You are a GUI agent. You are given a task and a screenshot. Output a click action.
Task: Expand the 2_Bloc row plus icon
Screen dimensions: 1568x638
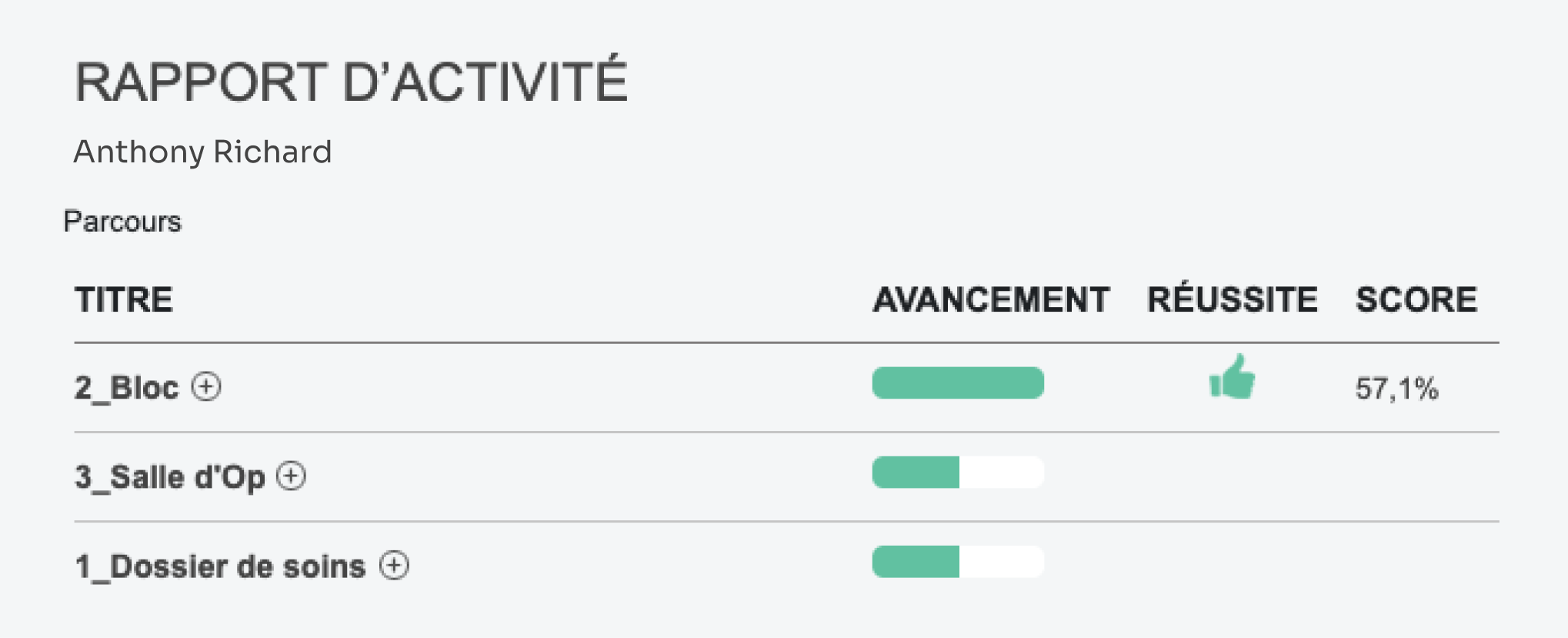click(x=206, y=386)
